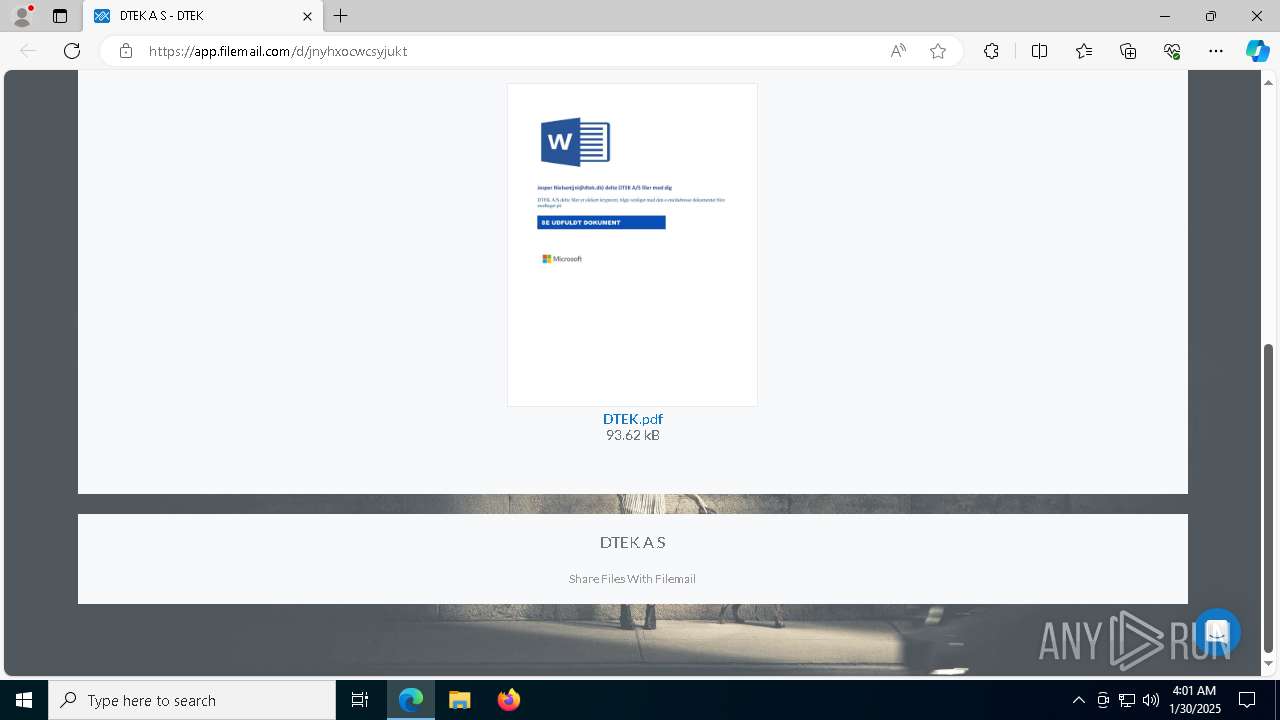Viewport: 1280px width, 720px height.
Task: Open Browser essentials icon
Action: point(1172,51)
